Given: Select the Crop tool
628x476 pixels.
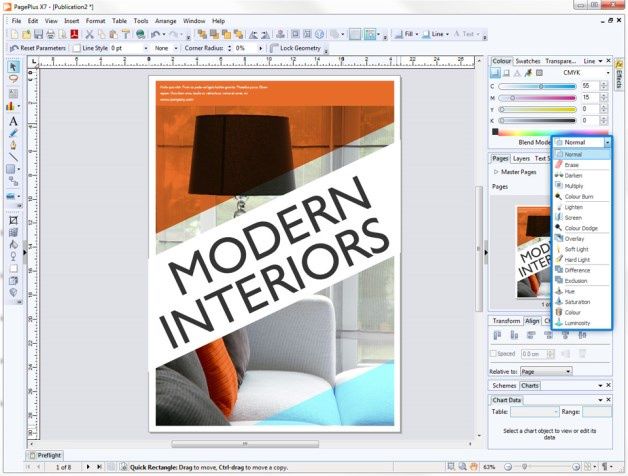Looking at the screenshot, I should tap(13, 220).
